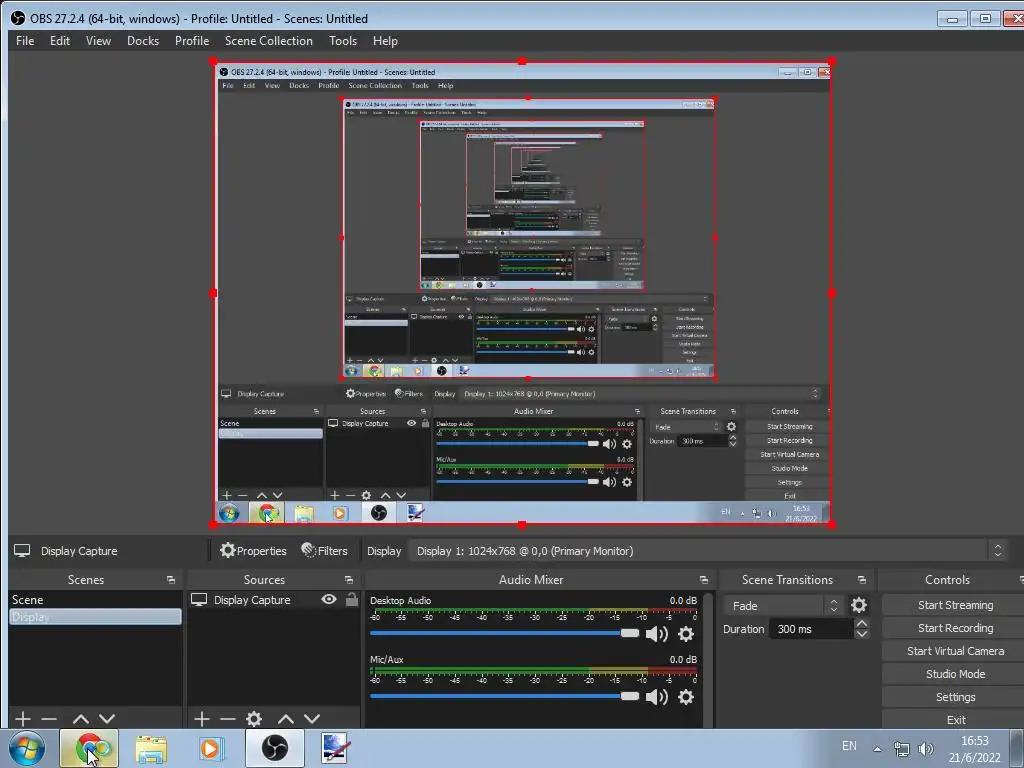Open File Explorer from taskbar

(151, 748)
